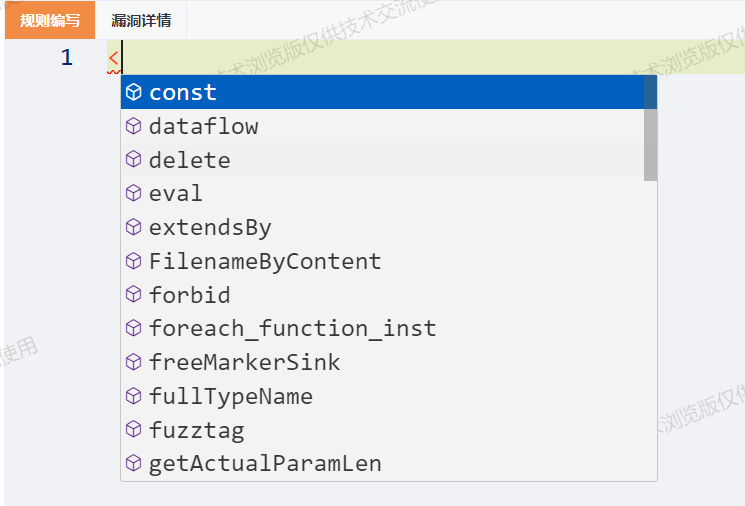Viewport: 745px width, 506px height.
Task: Click the cube icon next to forbid
Action: tap(134, 295)
